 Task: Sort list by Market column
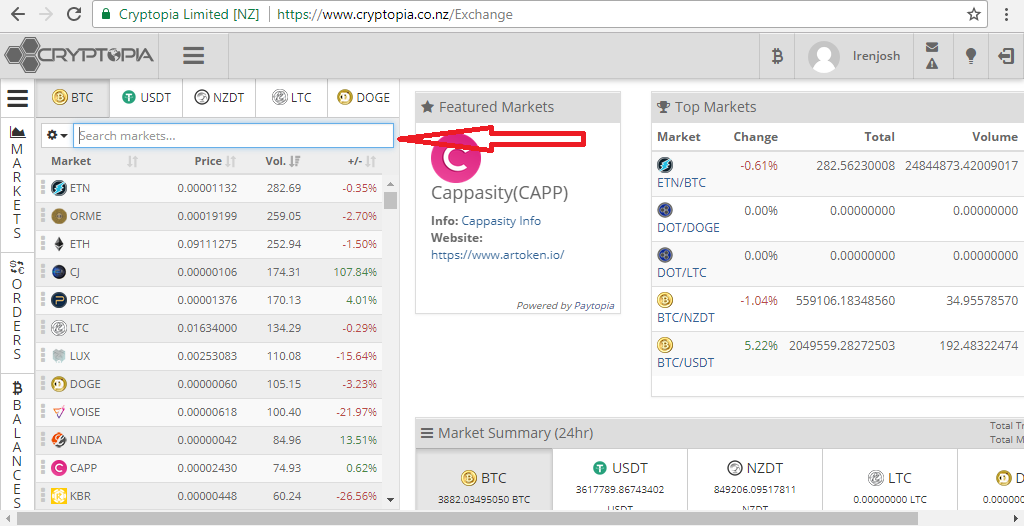coord(93,161)
